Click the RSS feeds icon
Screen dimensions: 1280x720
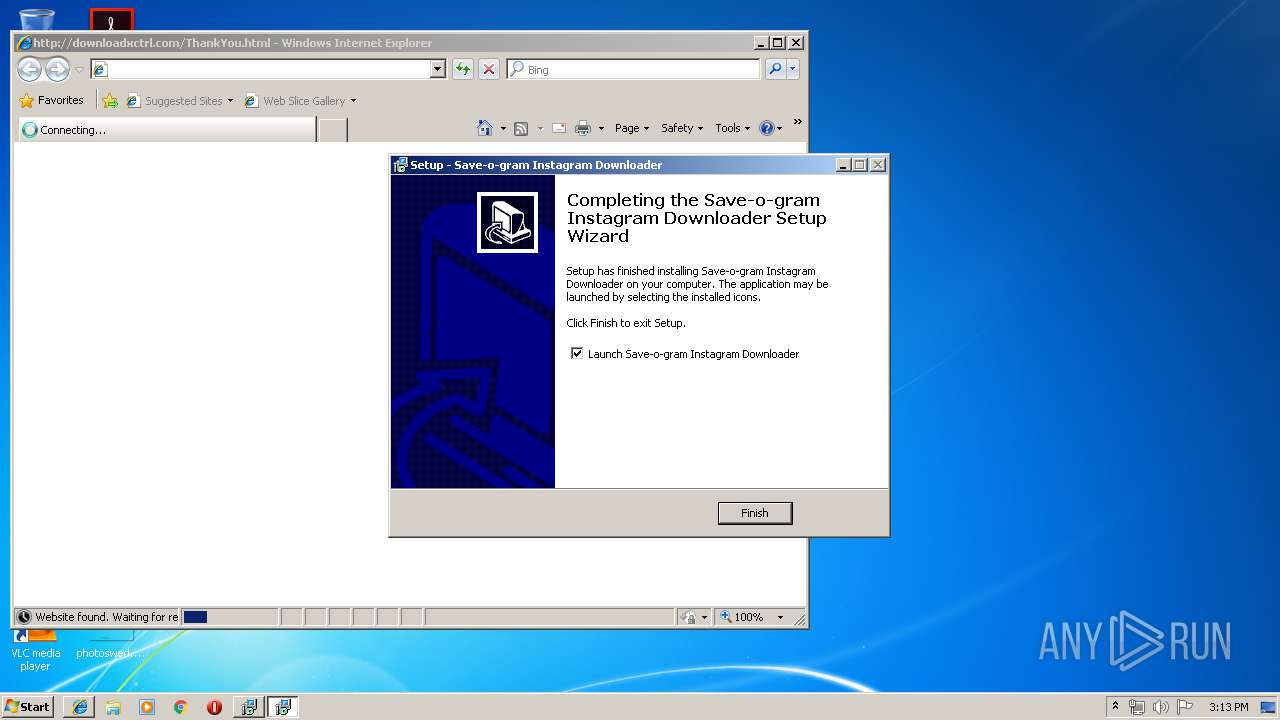[x=521, y=128]
